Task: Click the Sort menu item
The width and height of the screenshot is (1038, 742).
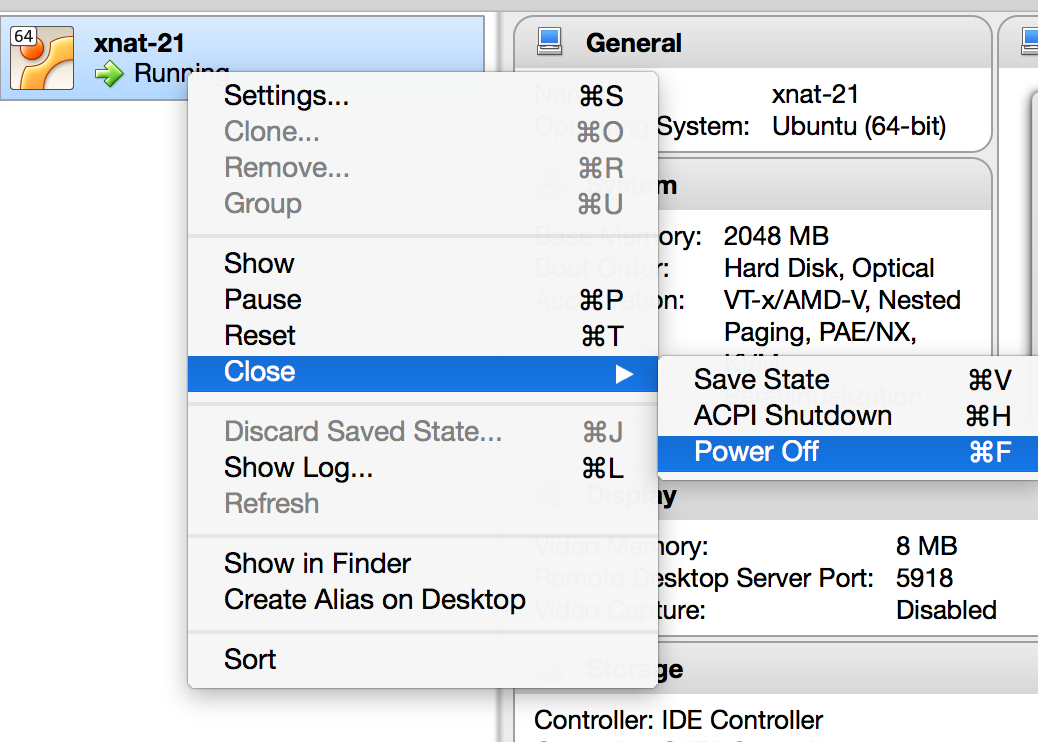Action: click(x=250, y=660)
